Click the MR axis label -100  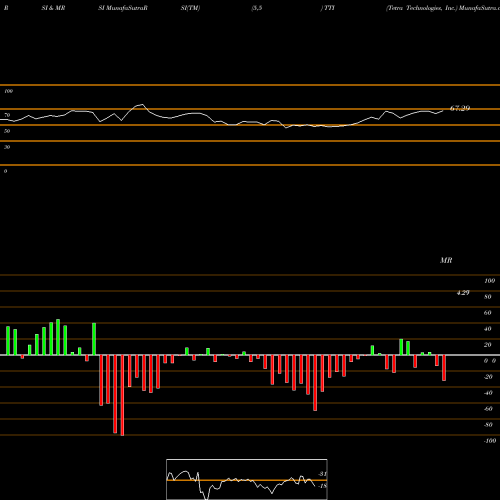(490, 441)
